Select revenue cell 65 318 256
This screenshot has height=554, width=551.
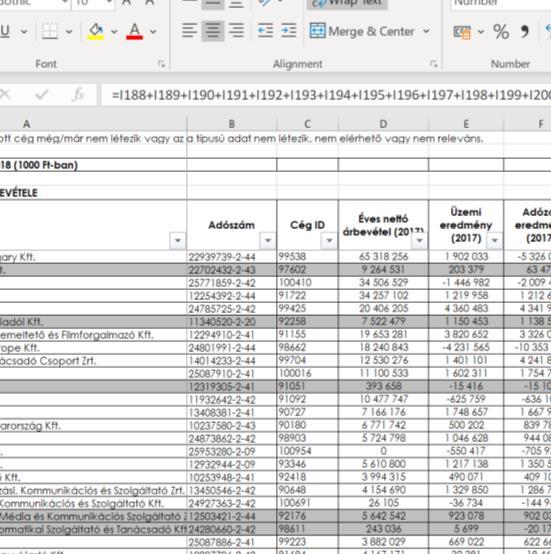coord(383,257)
